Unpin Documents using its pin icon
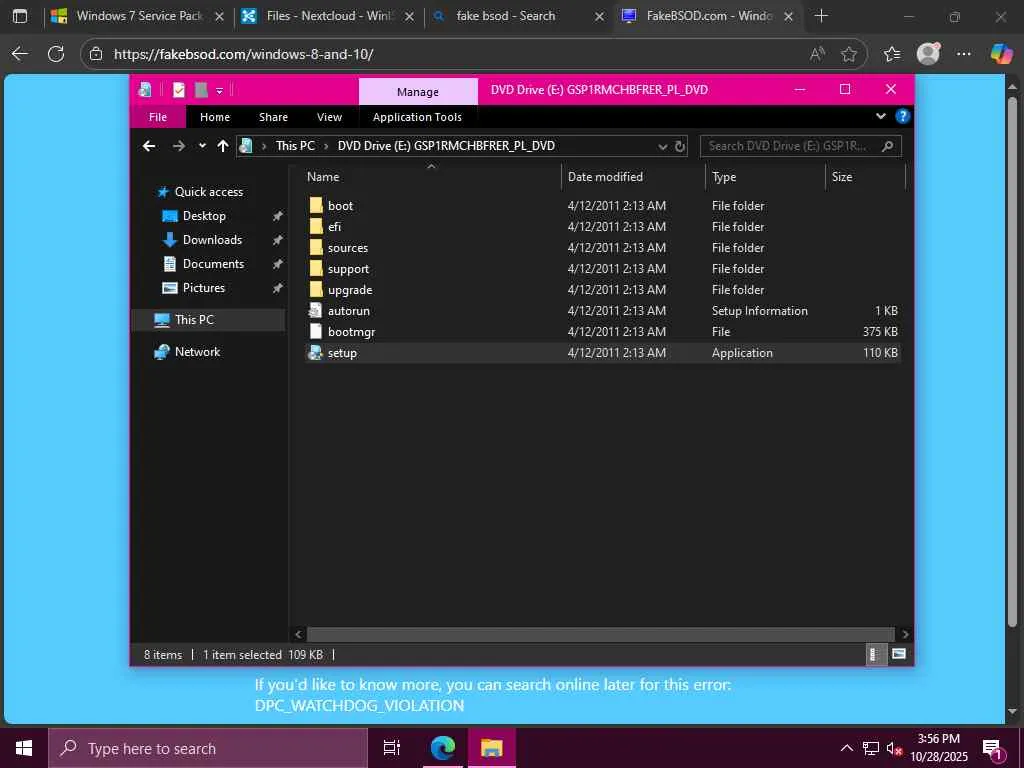 [x=278, y=264]
